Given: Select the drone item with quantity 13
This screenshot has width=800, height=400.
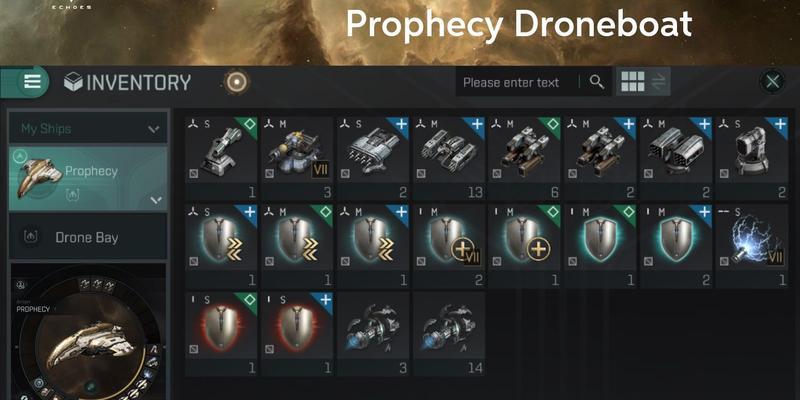Looking at the screenshot, I should coord(449,158).
